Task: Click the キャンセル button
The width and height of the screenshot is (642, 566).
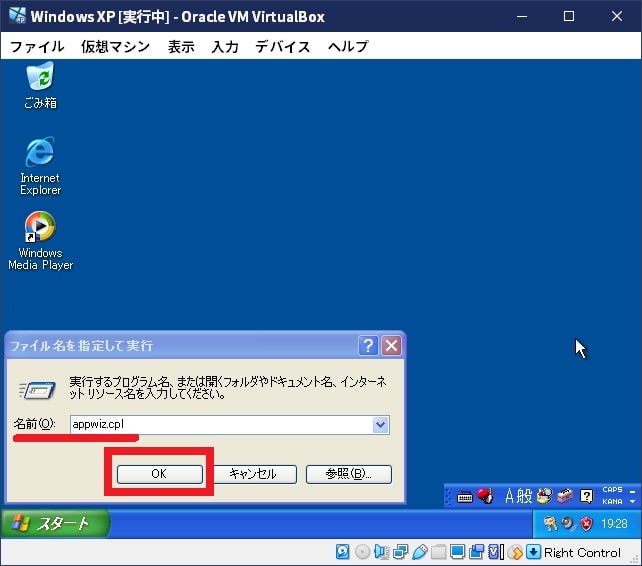Action: click(253, 474)
